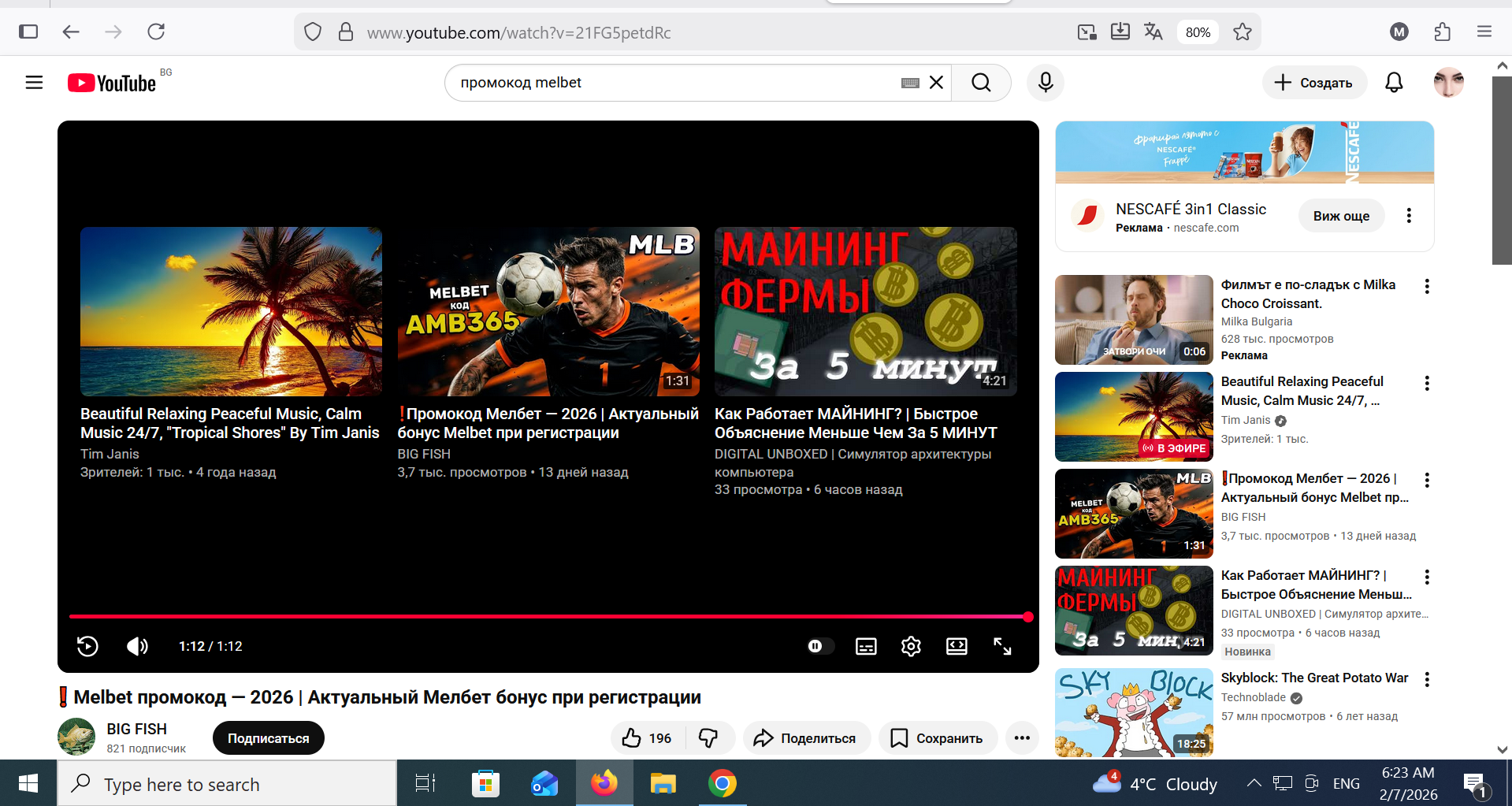The width and height of the screenshot is (1512, 806).
Task: Start voice search with the microphone
Action: click(1046, 83)
